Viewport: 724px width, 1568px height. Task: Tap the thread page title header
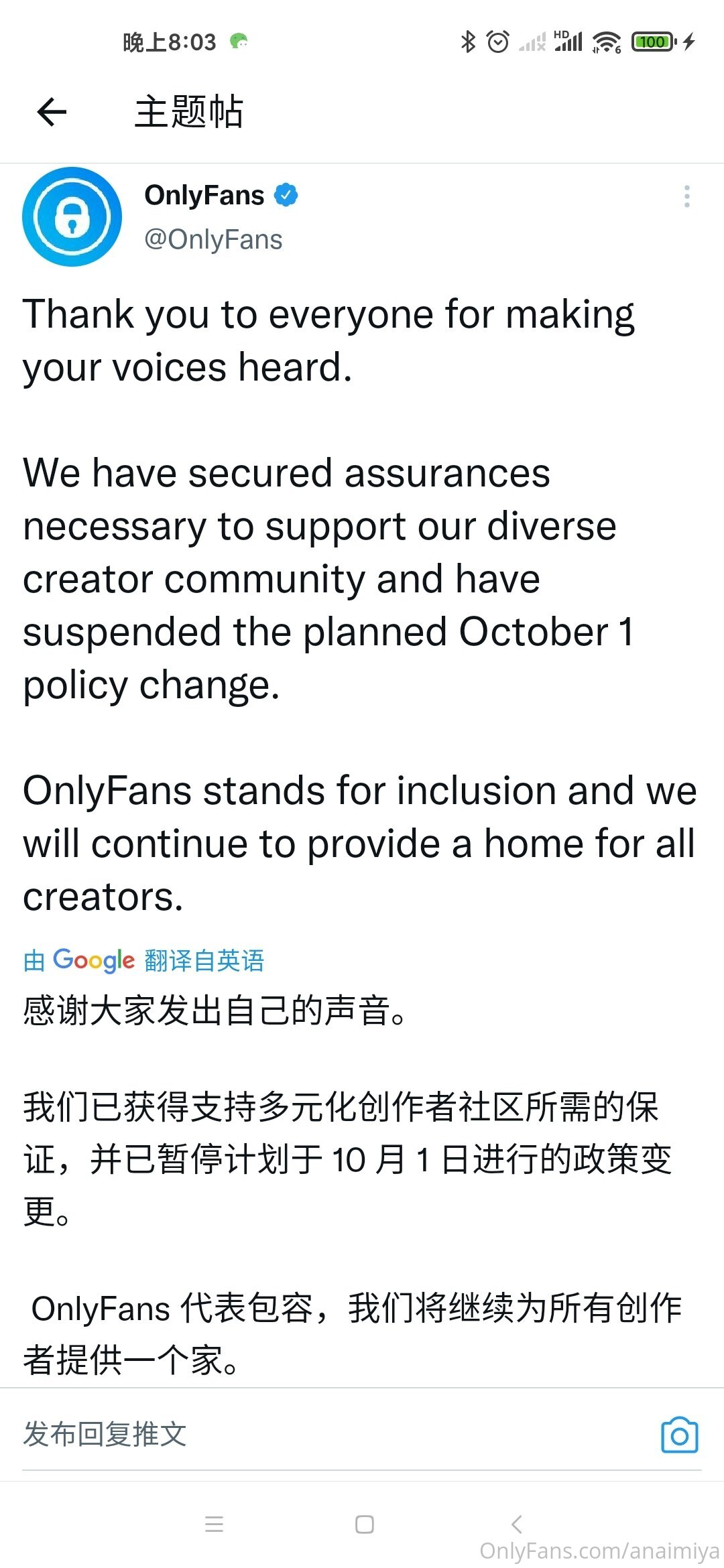click(x=188, y=111)
